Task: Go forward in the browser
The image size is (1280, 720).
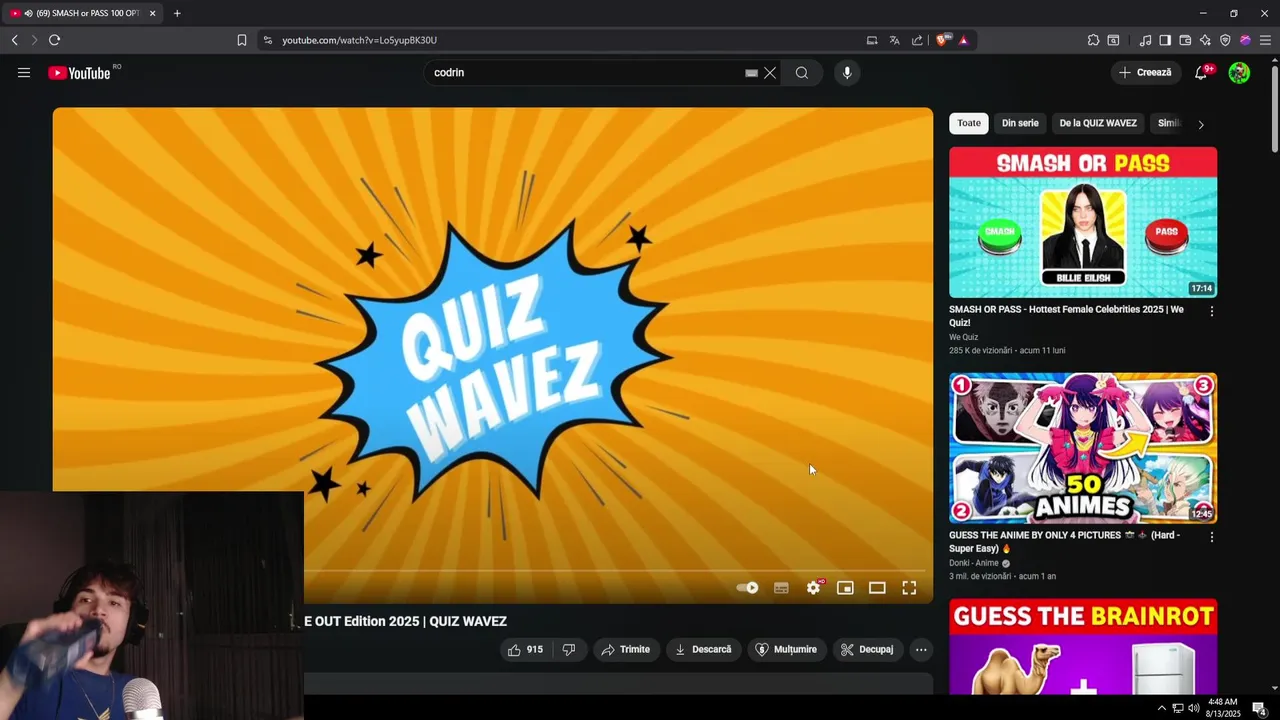Action: (x=34, y=40)
